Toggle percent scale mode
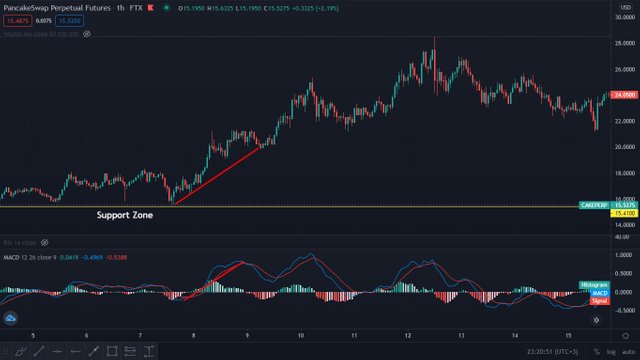 pyautogui.click(x=597, y=351)
